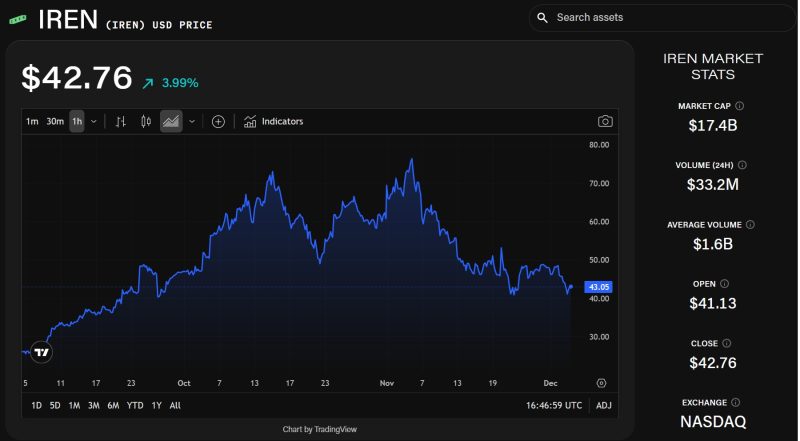
Task: Open chart settings gear near time axis
Action: tap(601, 382)
